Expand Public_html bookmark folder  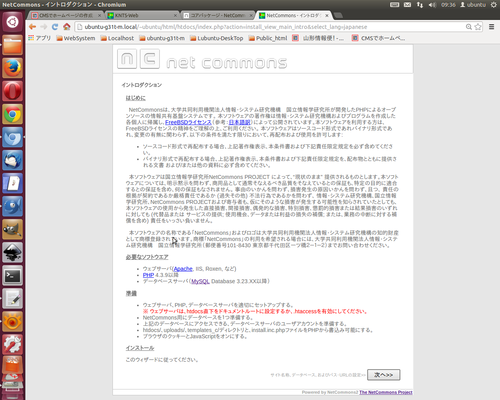click(x=268, y=38)
